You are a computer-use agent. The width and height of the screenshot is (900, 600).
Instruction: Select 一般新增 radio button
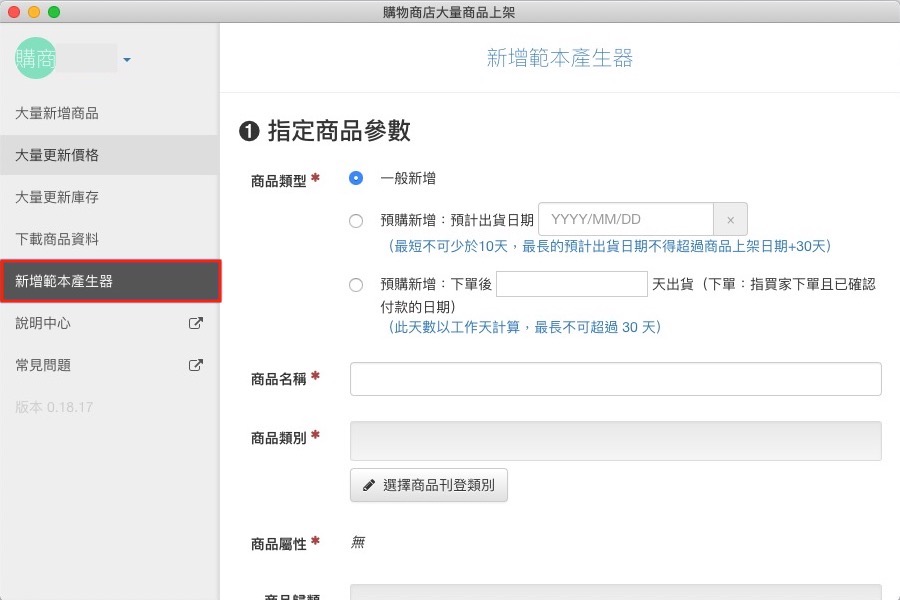coord(356,178)
